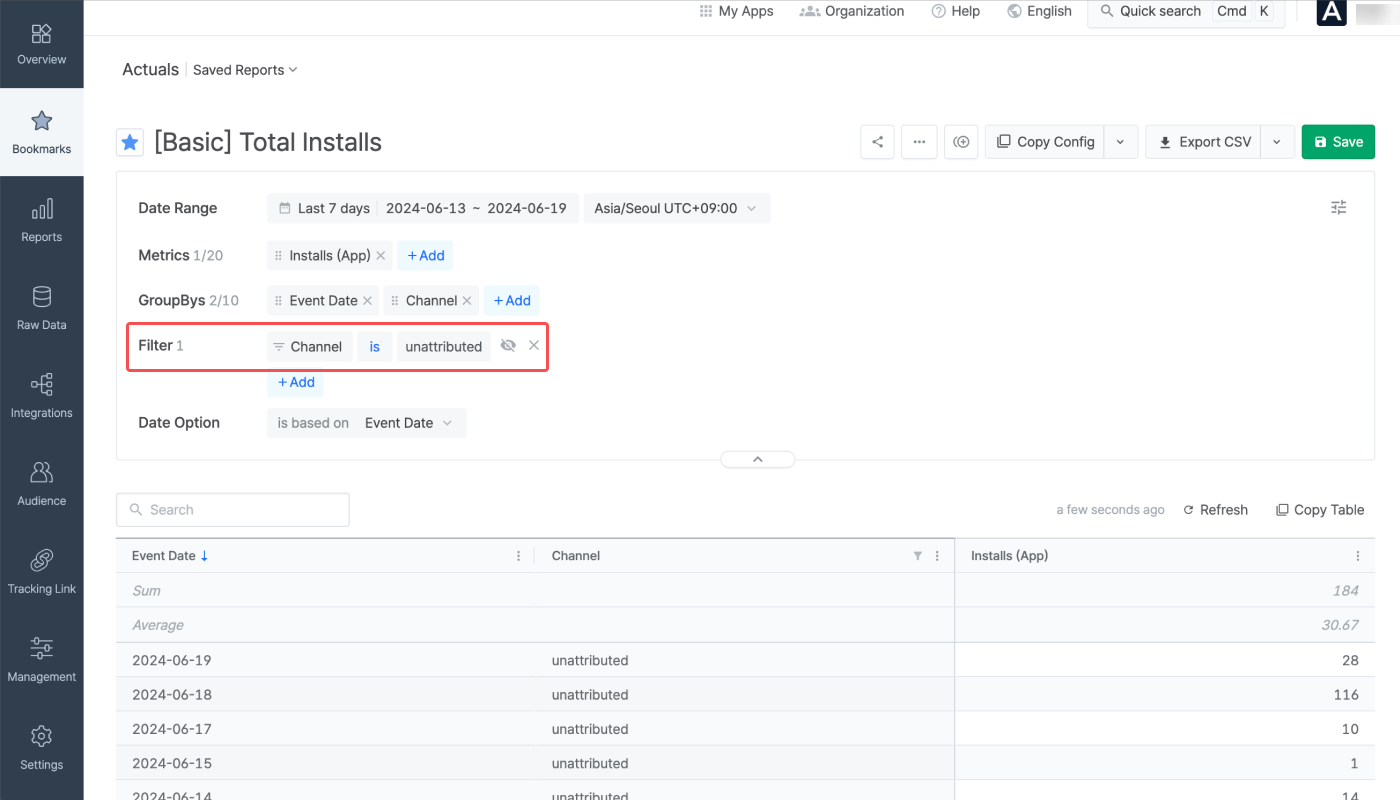Open Settings in the sidebar
This screenshot has height=800, width=1400.
coord(41,749)
